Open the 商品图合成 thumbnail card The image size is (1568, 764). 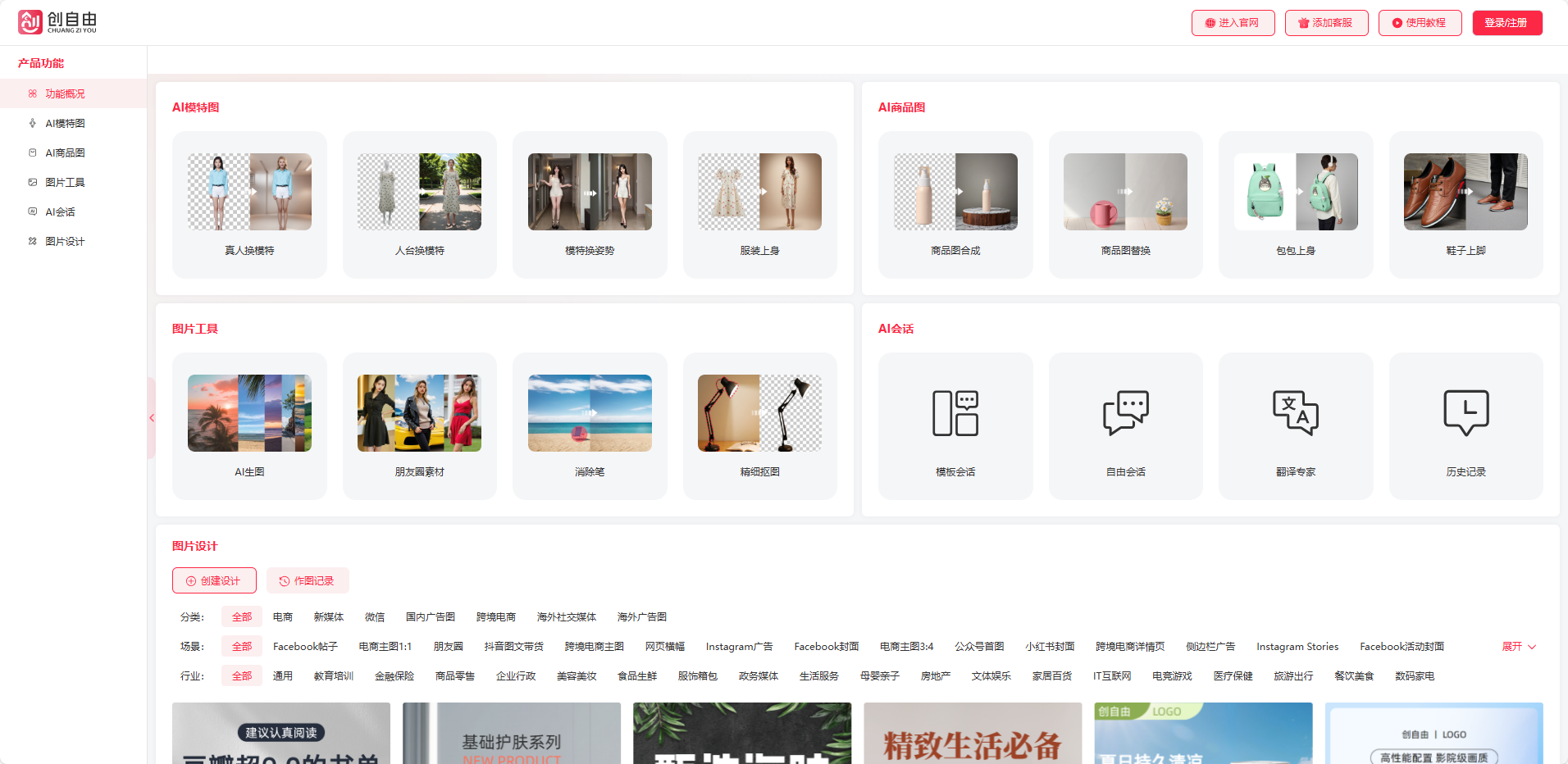coord(955,205)
